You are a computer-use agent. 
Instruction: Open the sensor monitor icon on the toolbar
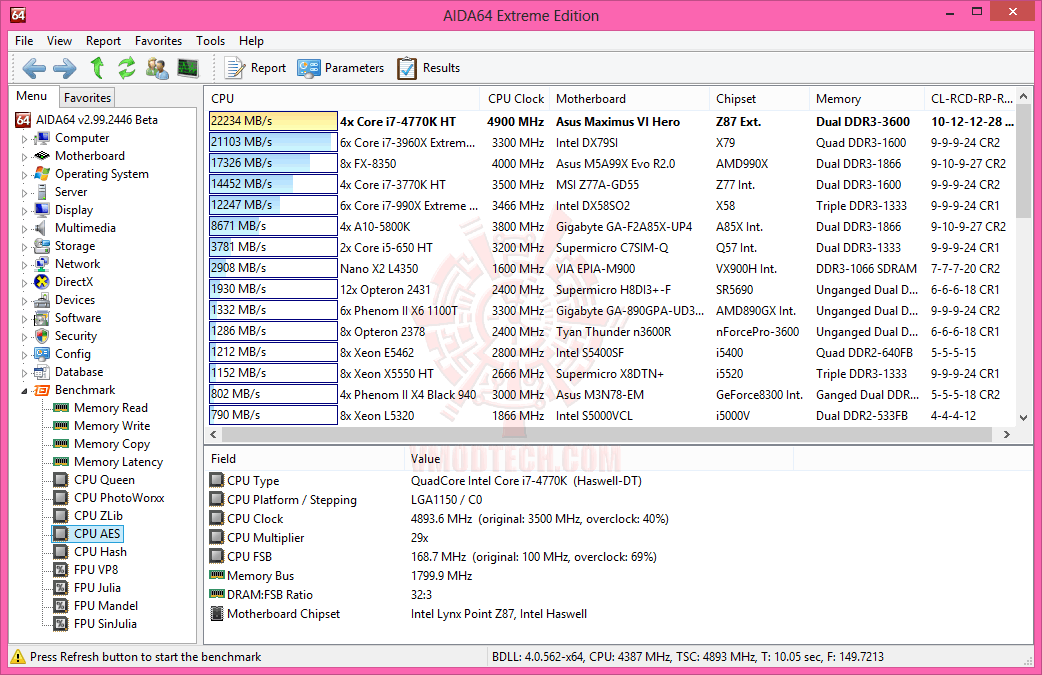pos(186,68)
